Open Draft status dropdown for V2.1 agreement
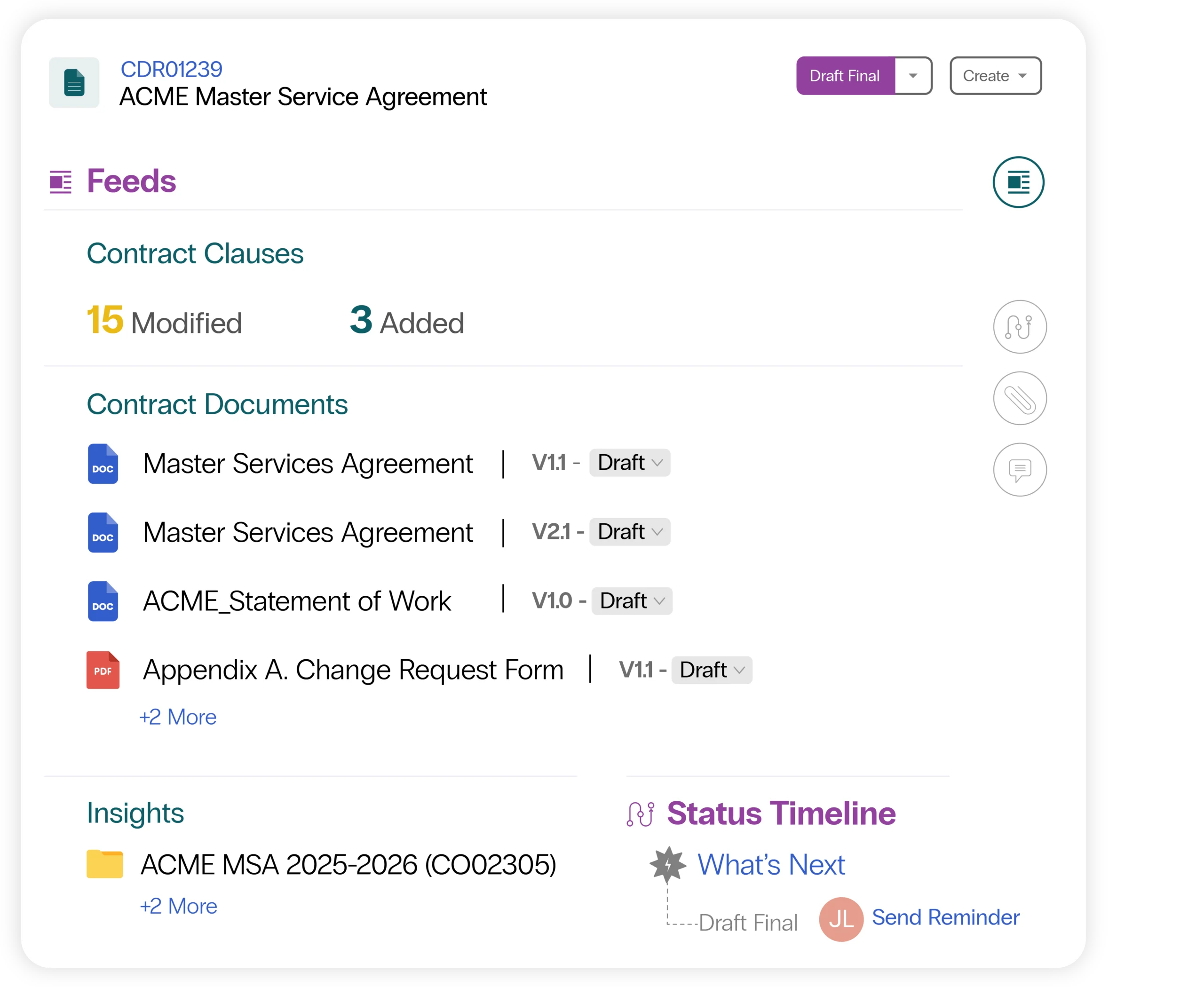 point(630,532)
